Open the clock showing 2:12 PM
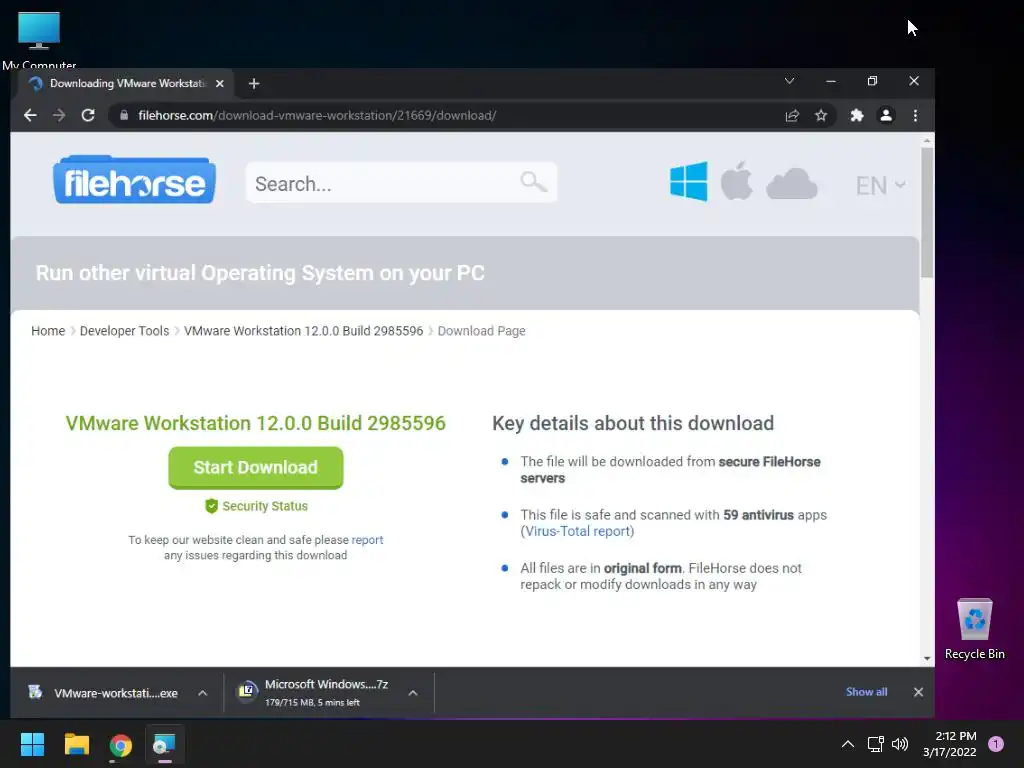Viewport: 1024px width, 768px height. click(x=950, y=744)
